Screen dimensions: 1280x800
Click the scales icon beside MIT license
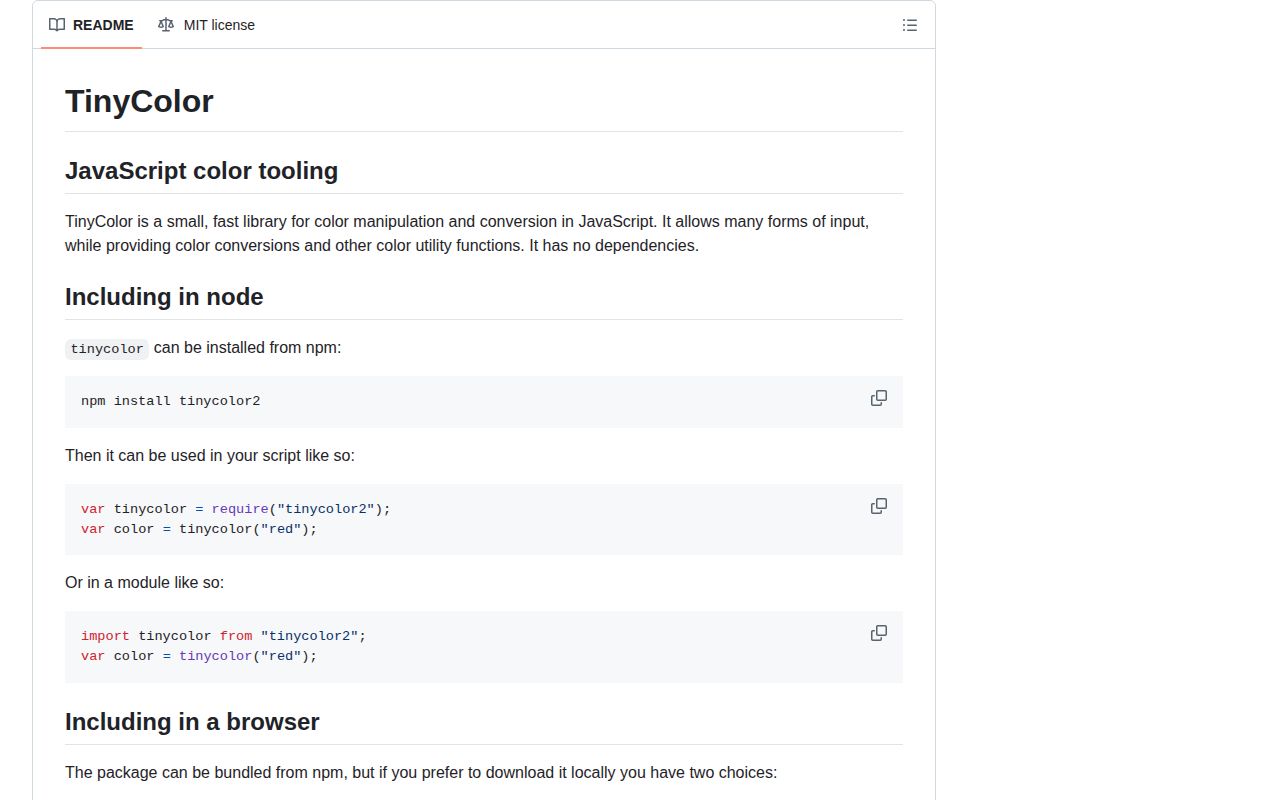[166, 25]
